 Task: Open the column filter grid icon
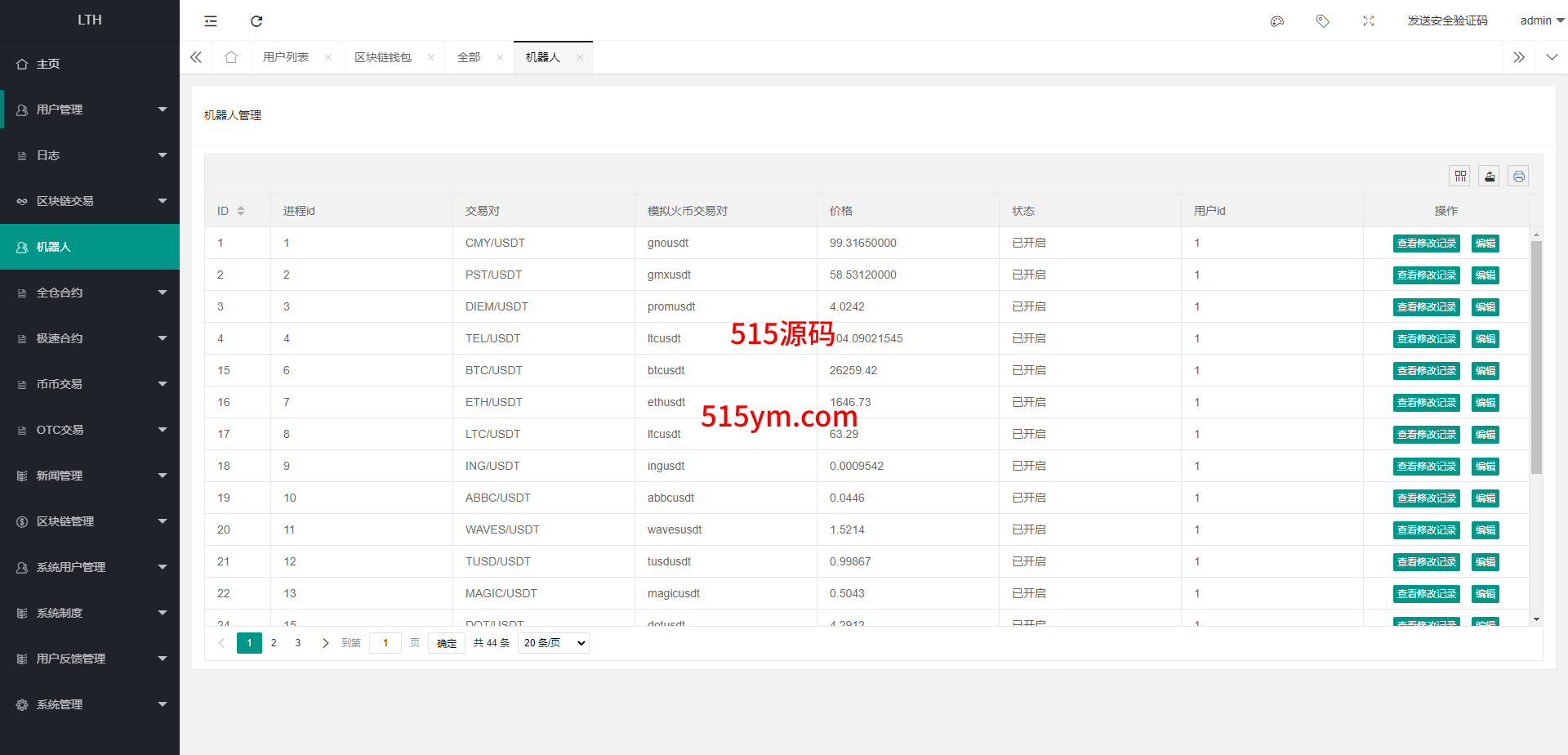pyautogui.click(x=1460, y=176)
